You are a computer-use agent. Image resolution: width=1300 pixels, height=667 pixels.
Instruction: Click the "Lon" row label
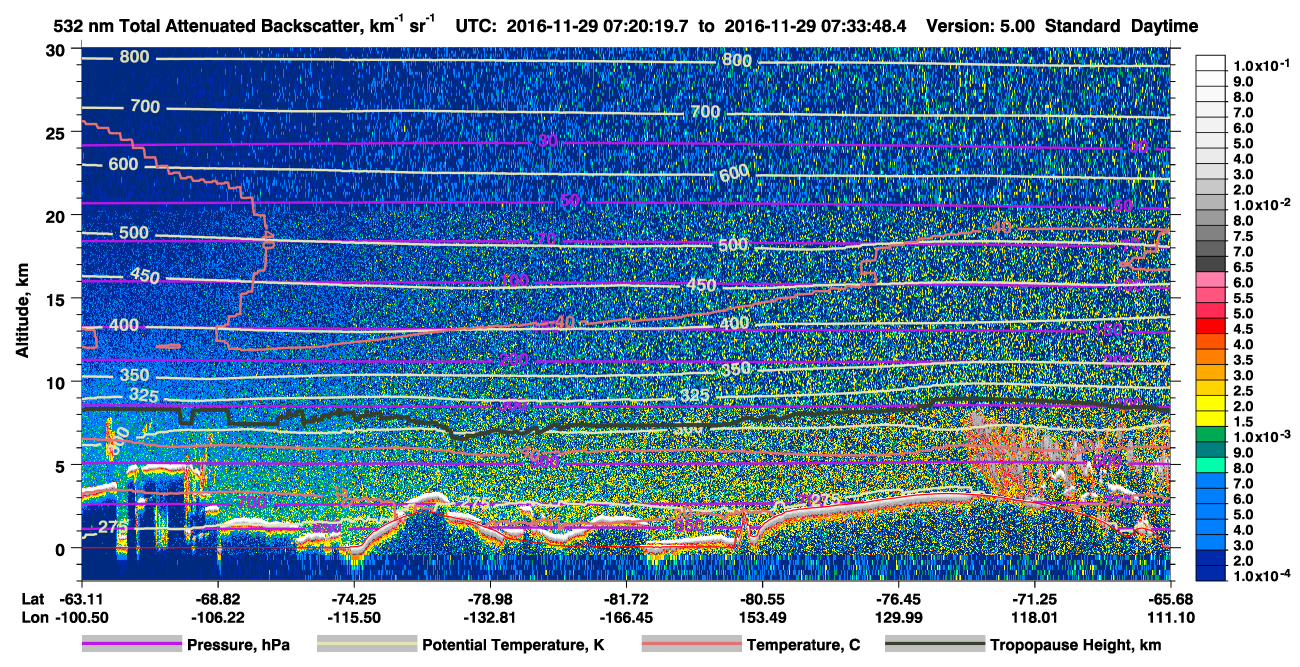[x=33, y=618]
